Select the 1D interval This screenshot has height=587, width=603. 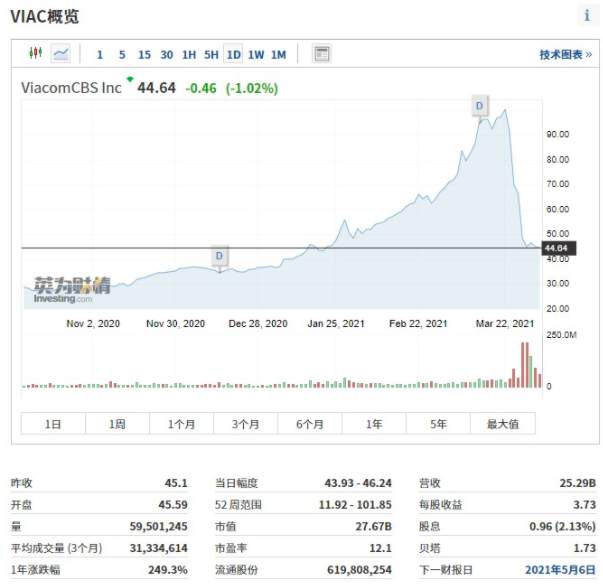point(233,55)
